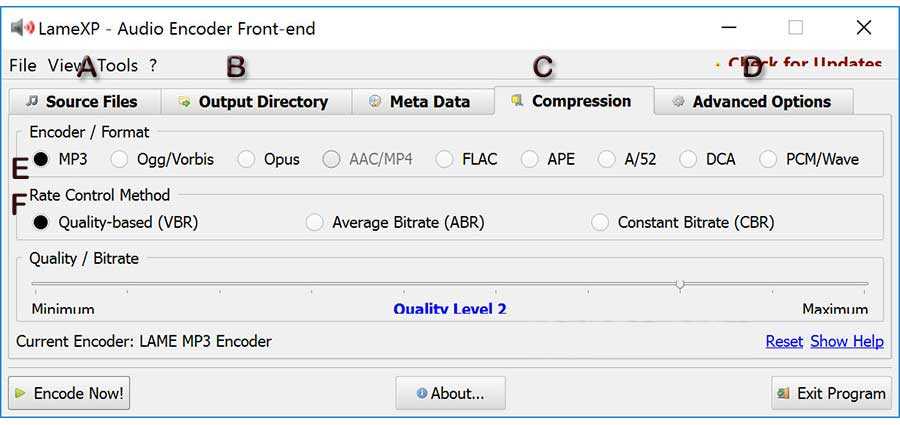Choose Constant Bitrate (CBR) rate control
The width and height of the screenshot is (900, 425).
[x=600, y=222]
